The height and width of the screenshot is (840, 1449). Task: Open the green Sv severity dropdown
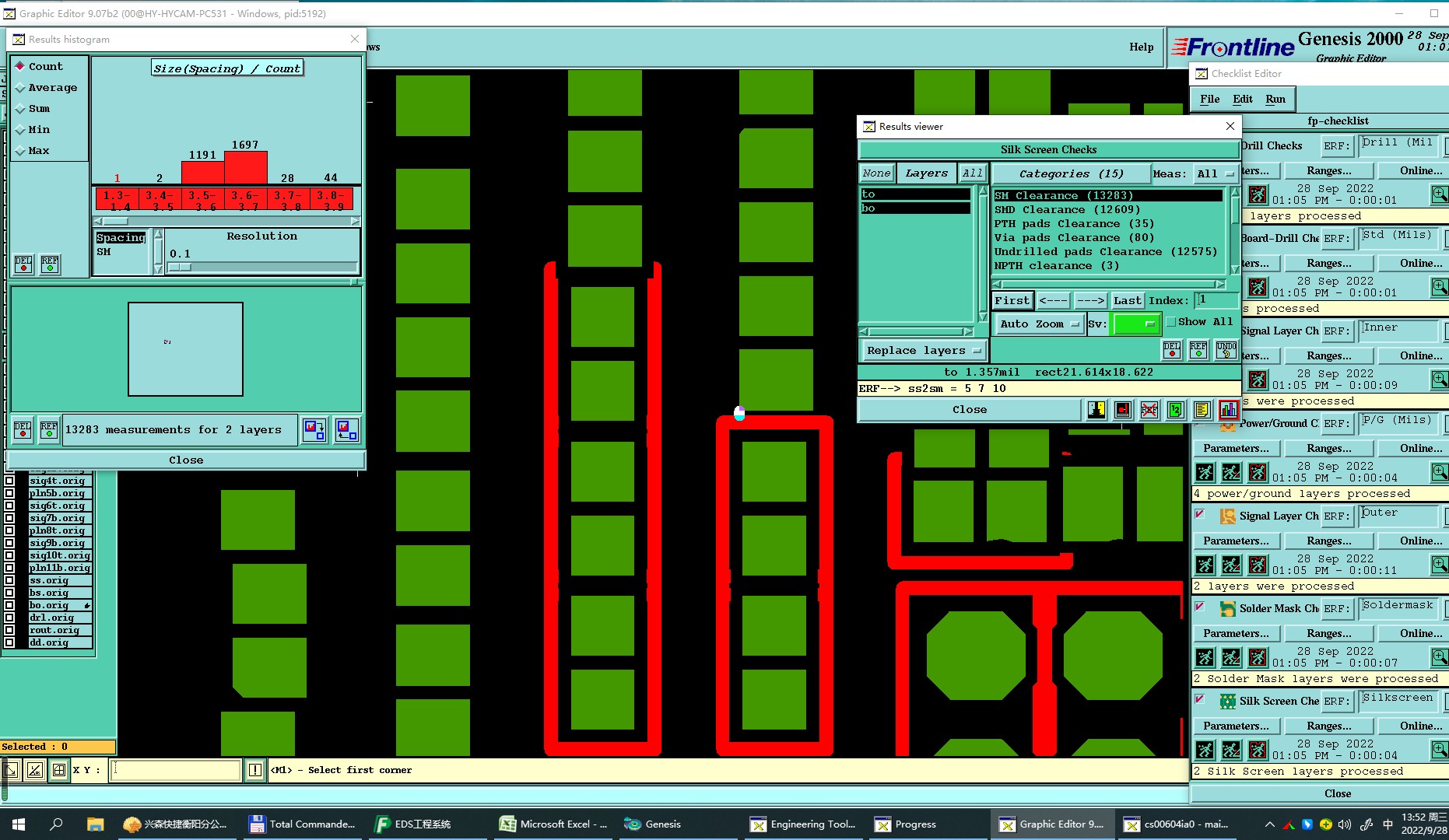[x=1136, y=324]
